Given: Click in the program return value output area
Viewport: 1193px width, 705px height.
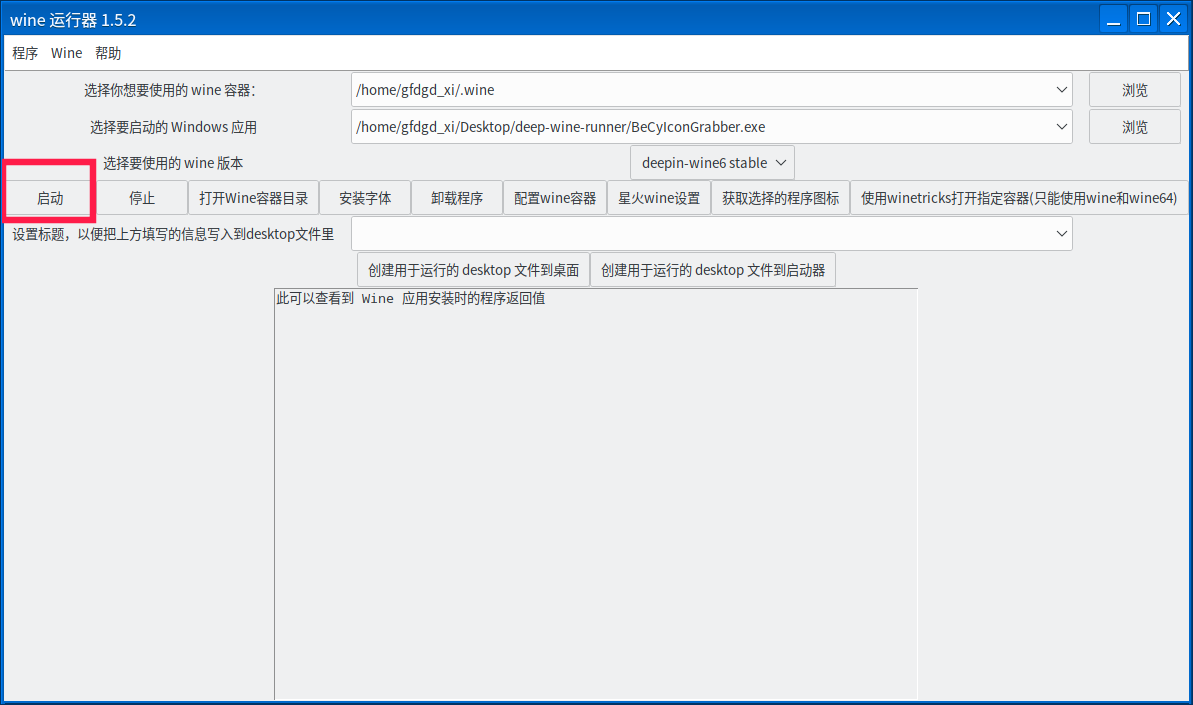Looking at the screenshot, I should [596, 494].
